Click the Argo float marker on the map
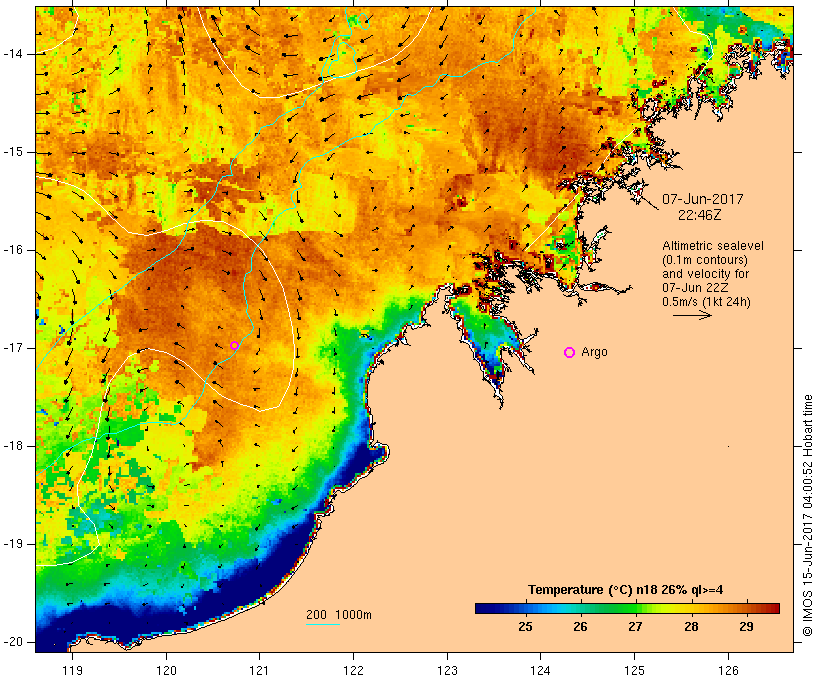820x680 pixels. point(234,345)
